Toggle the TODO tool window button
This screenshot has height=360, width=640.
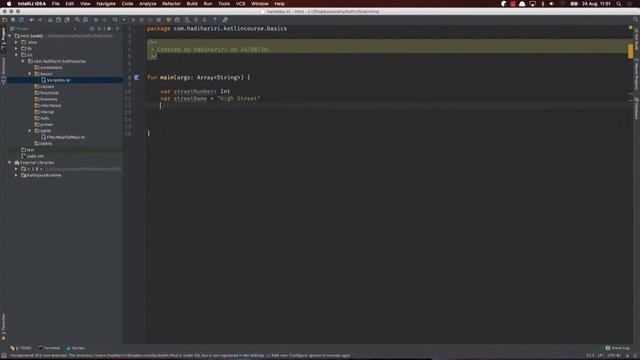[21, 348]
